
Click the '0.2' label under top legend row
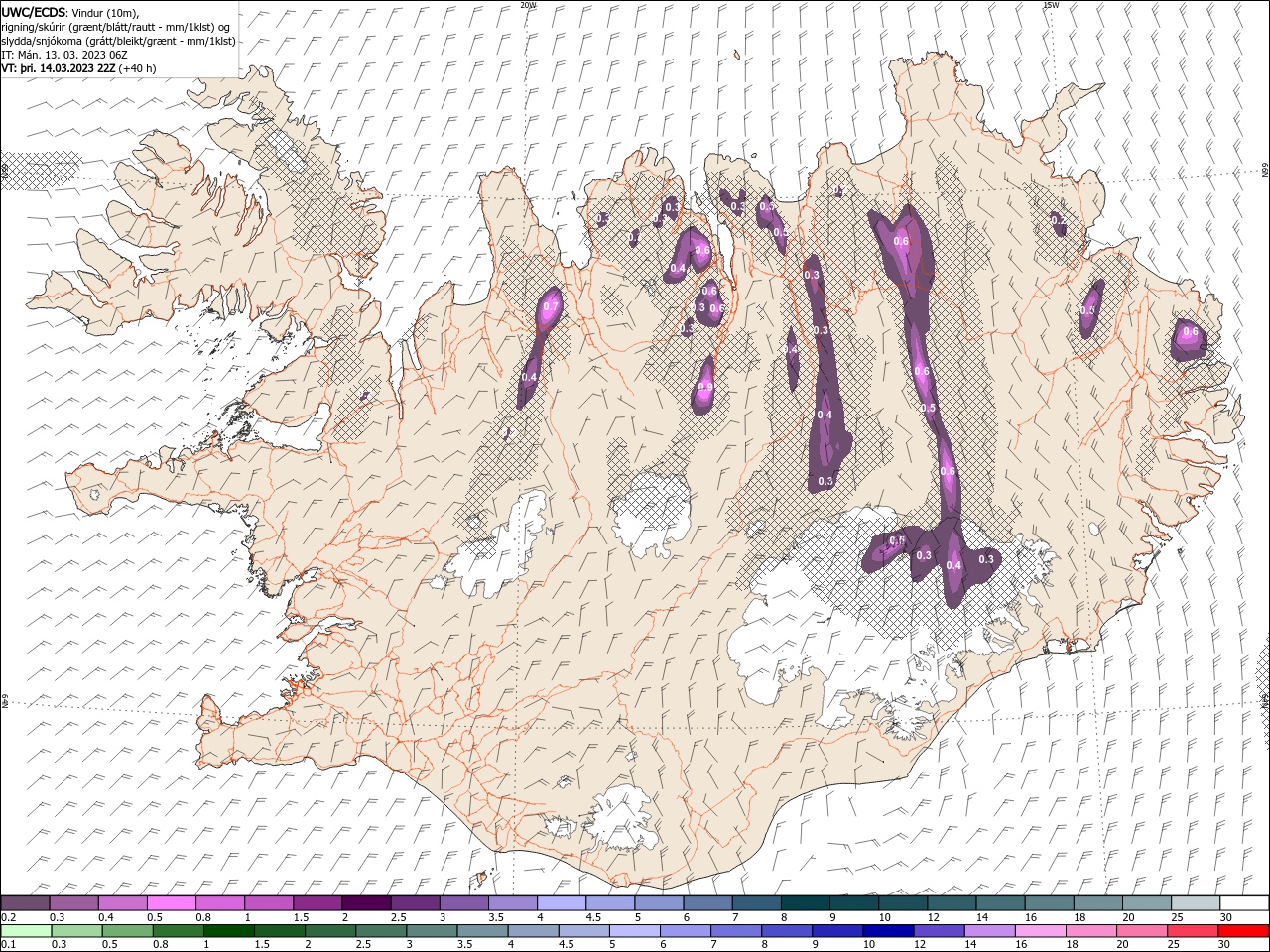pos(8,917)
